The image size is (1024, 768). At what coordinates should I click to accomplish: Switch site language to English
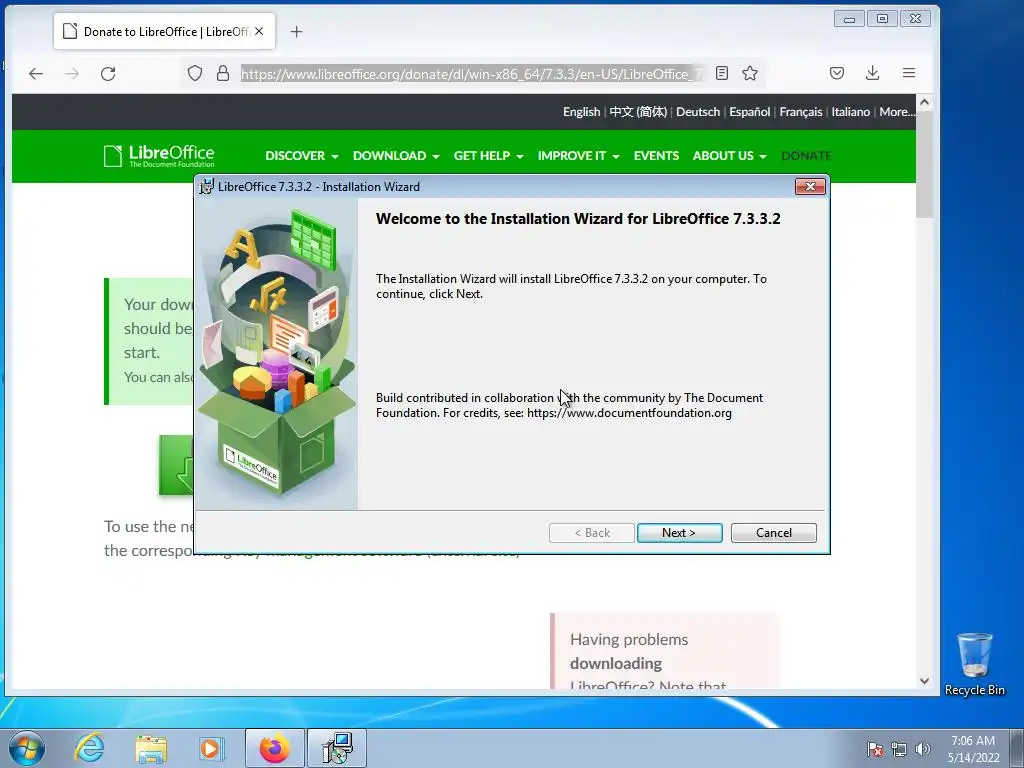pyautogui.click(x=581, y=112)
